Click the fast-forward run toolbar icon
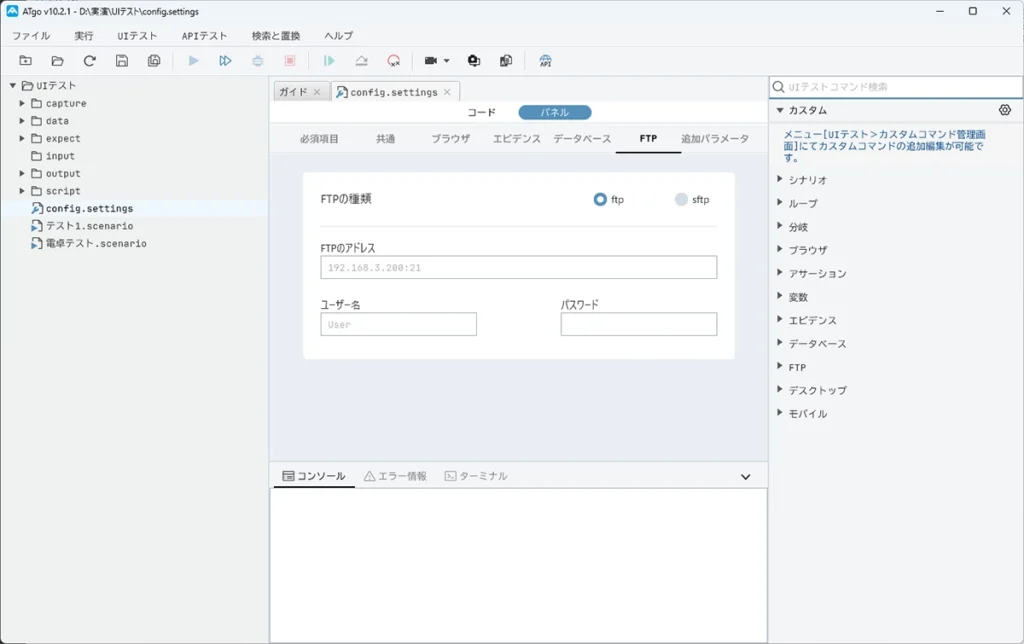The image size is (1024, 644). pyautogui.click(x=225, y=61)
